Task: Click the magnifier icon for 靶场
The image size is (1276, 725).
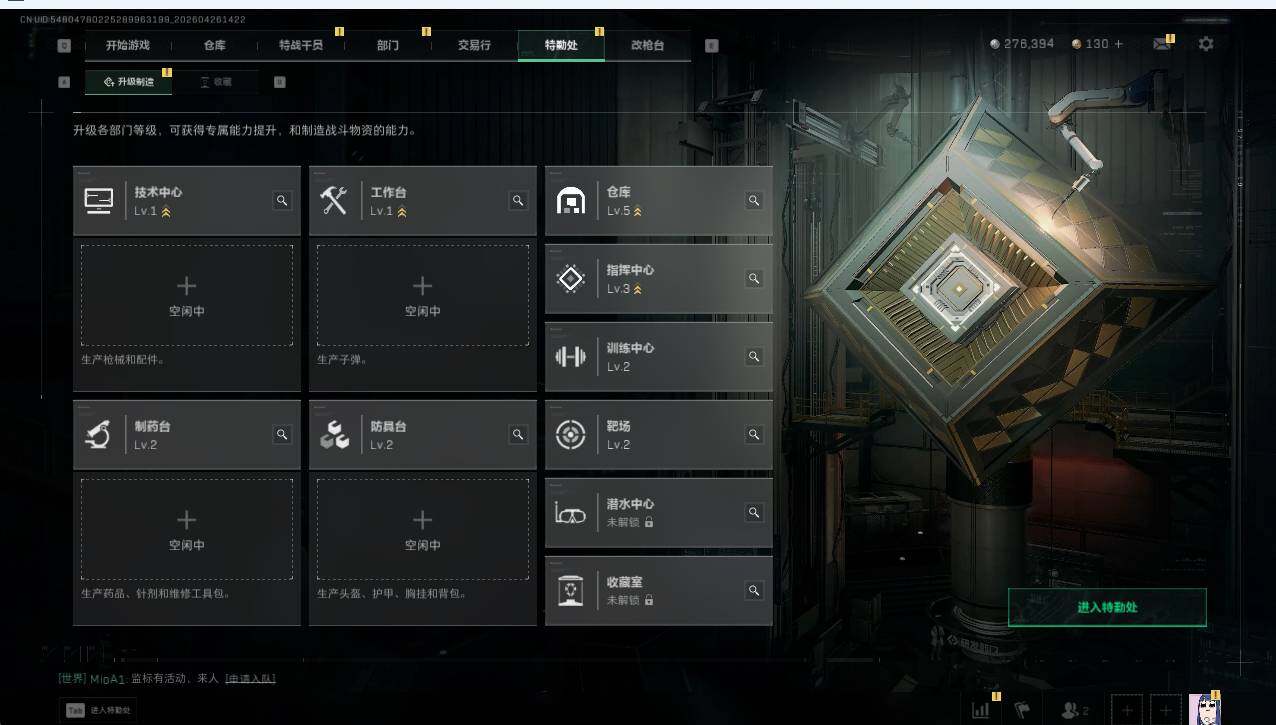Action: (x=754, y=435)
